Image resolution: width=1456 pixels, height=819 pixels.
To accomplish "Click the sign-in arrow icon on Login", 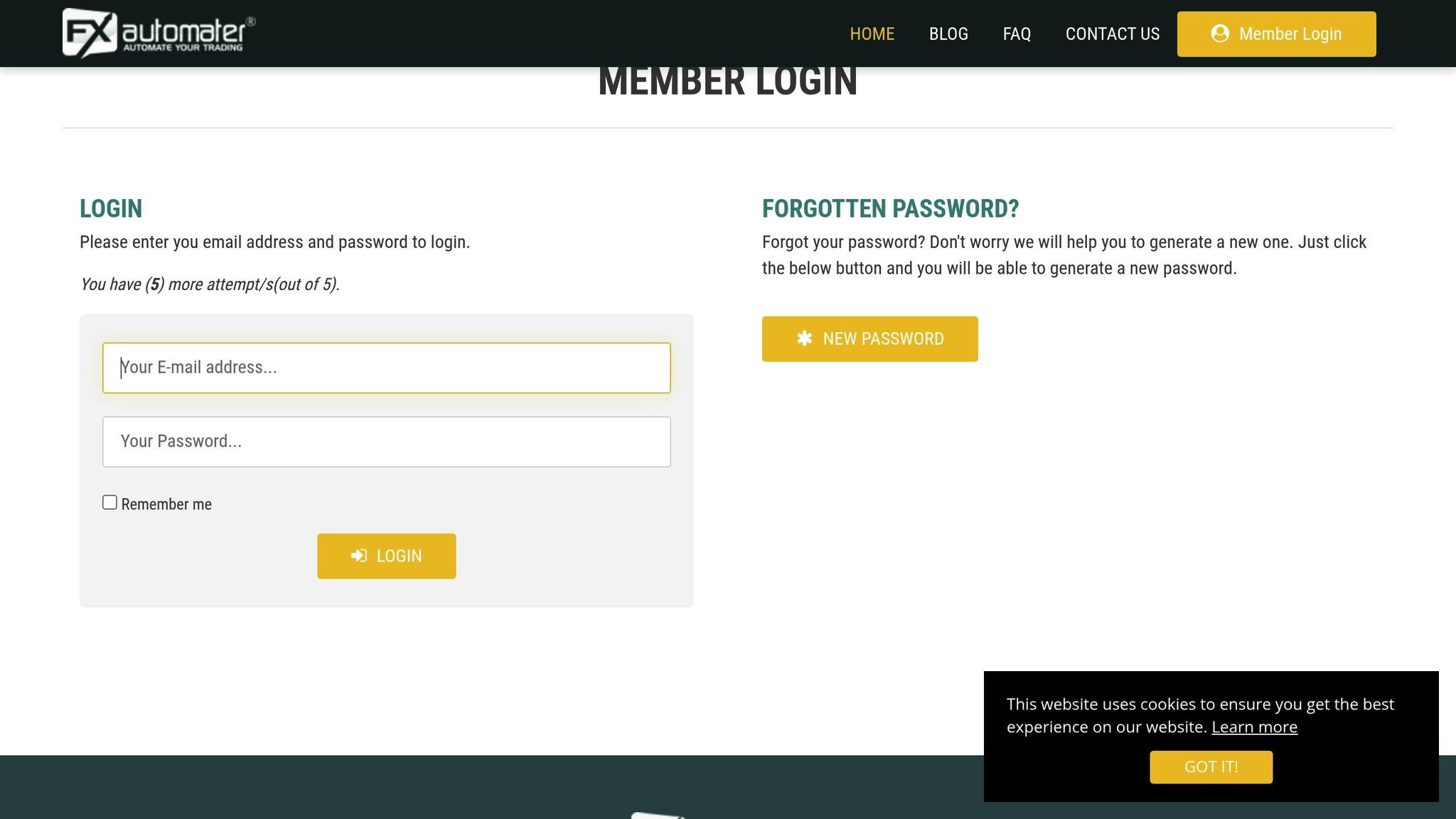I will coord(359,556).
